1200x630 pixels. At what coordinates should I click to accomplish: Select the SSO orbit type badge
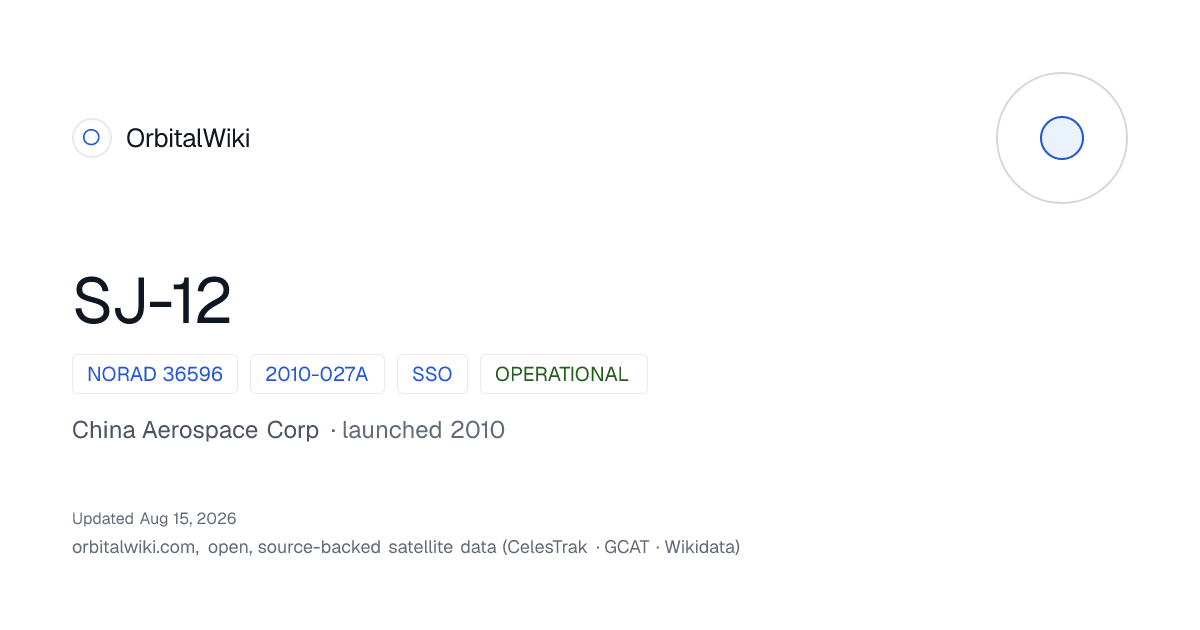tap(432, 374)
